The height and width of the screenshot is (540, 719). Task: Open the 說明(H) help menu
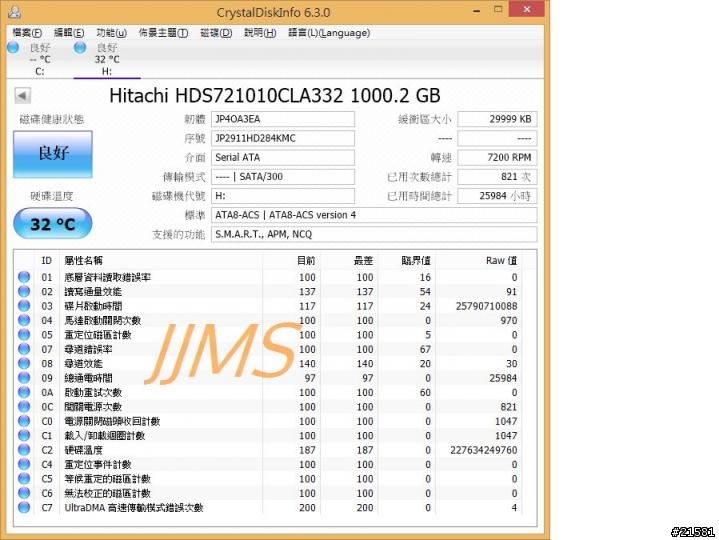pyautogui.click(x=260, y=33)
